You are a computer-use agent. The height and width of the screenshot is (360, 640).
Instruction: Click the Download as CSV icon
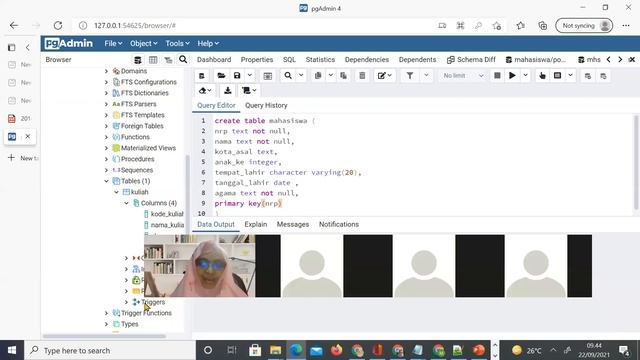click(228, 91)
